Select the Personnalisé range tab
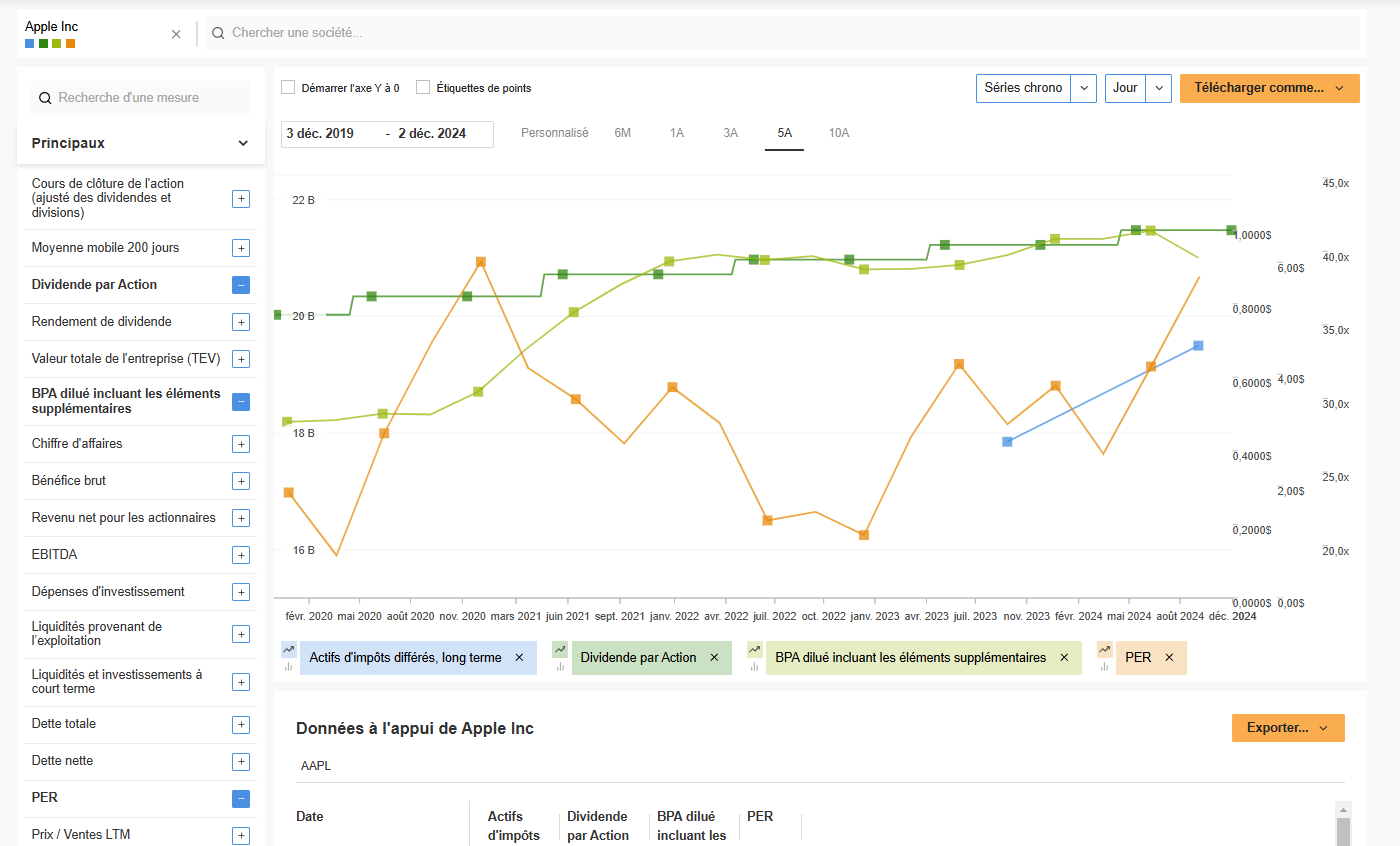 (555, 133)
